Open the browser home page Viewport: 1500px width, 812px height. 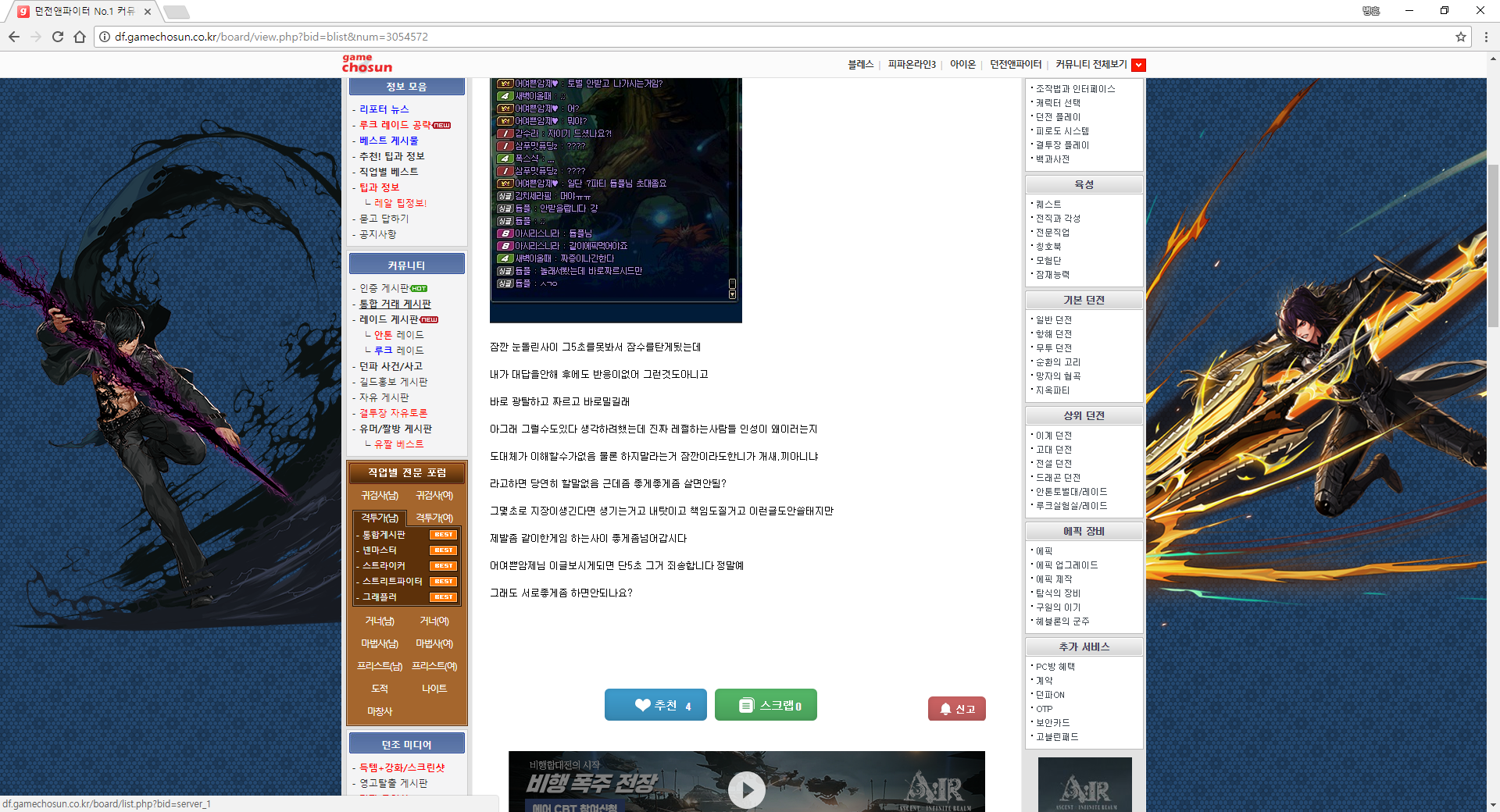80,37
